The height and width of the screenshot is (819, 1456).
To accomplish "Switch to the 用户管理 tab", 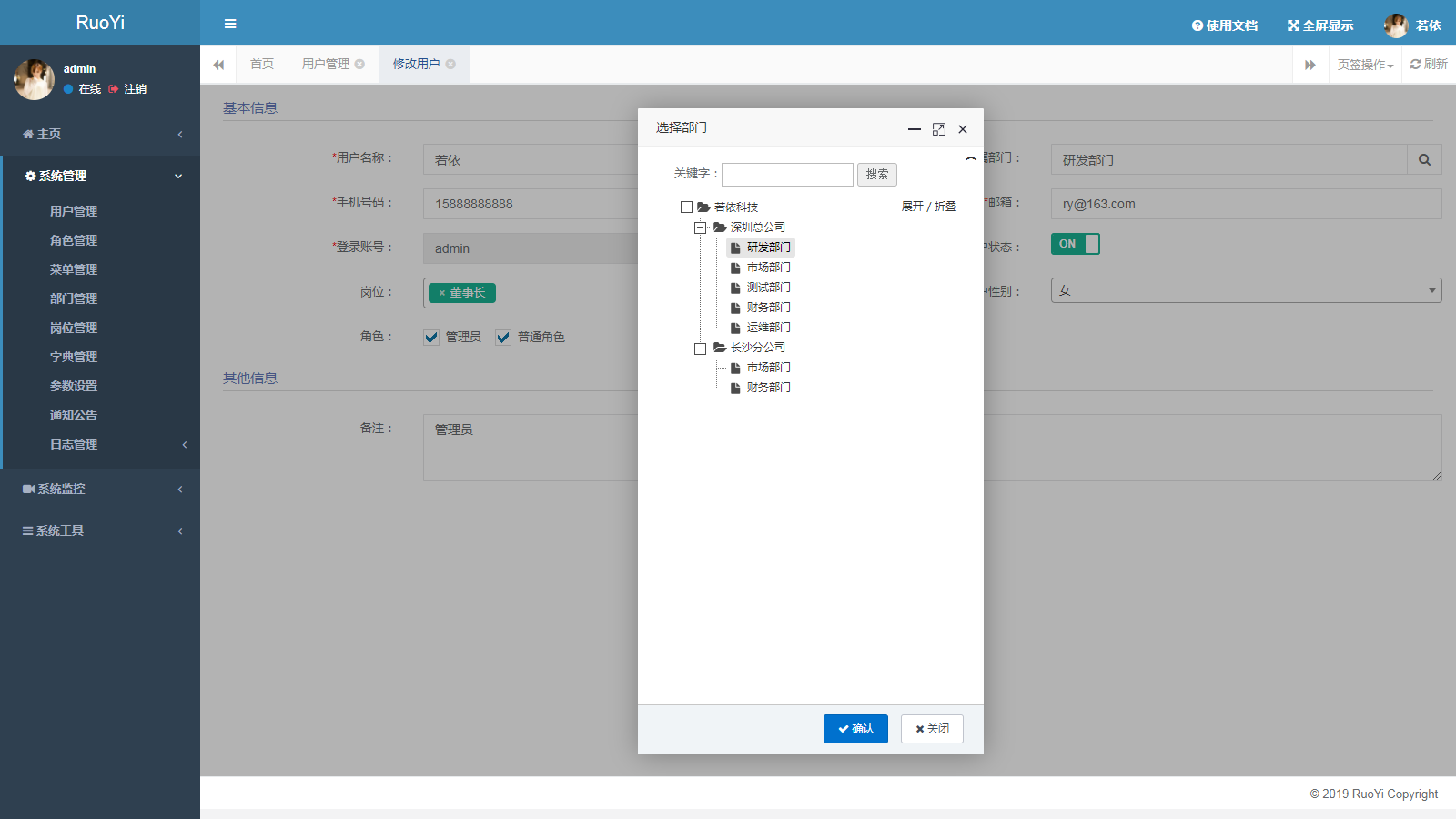I will point(326,64).
